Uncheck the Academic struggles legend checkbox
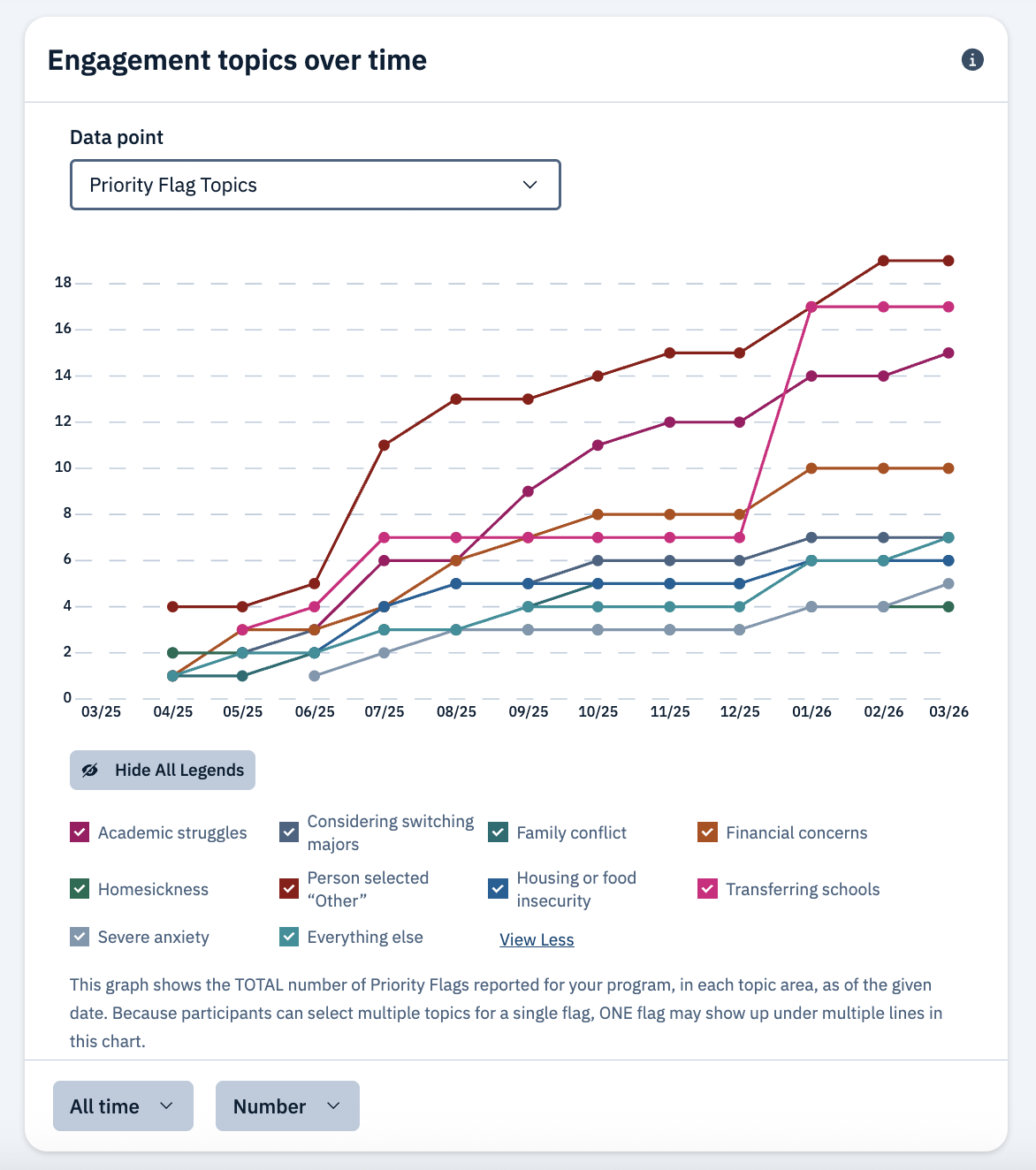The width and height of the screenshot is (1036, 1170). click(80, 832)
